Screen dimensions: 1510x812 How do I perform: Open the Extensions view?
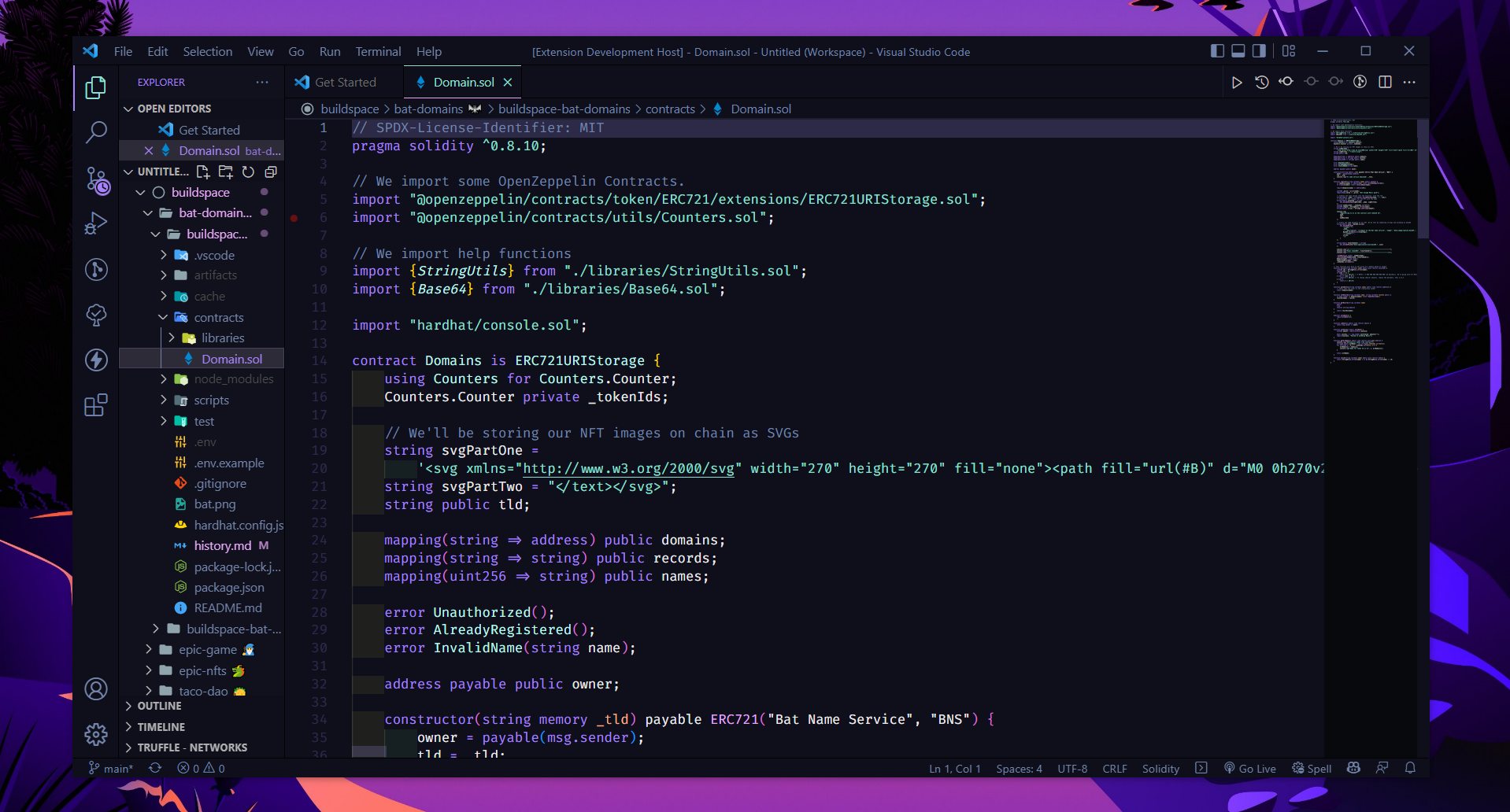[x=96, y=405]
